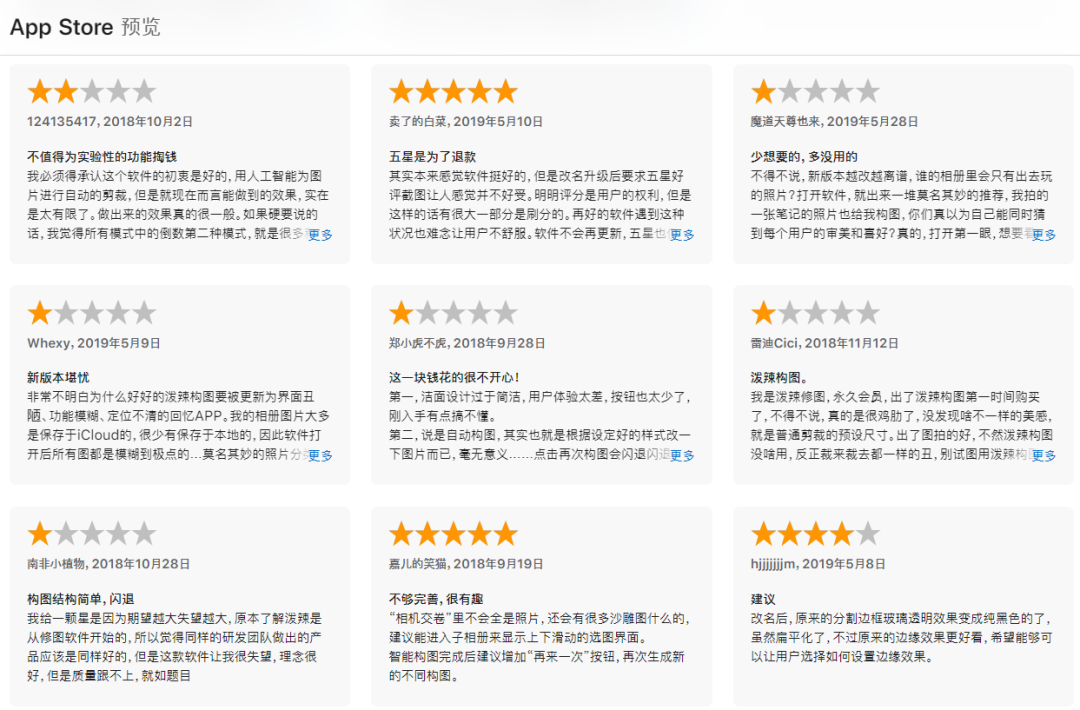Click star rating icon on Whexy's review
1080x710 pixels.
click(x=92, y=313)
